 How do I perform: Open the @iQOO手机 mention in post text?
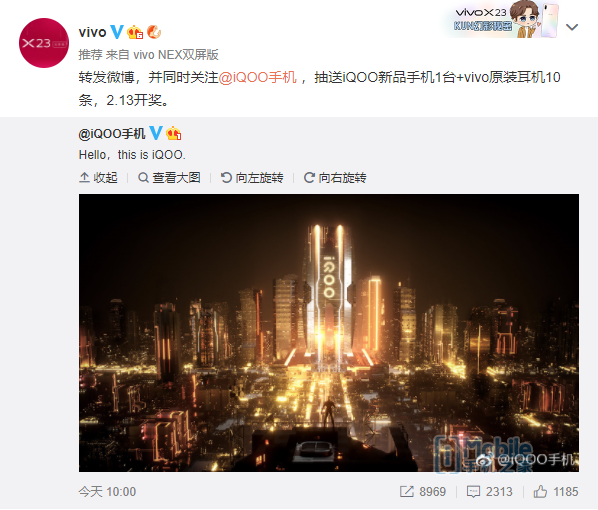(x=258, y=77)
